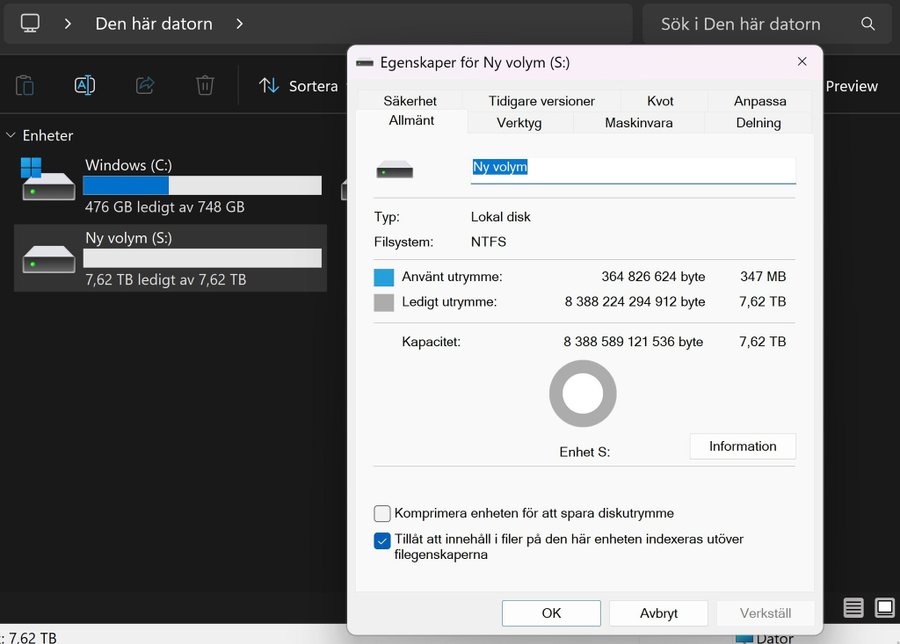The image size is (900, 644).
Task: Enable Komprimera enheten checkbox
Action: tap(382, 513)
